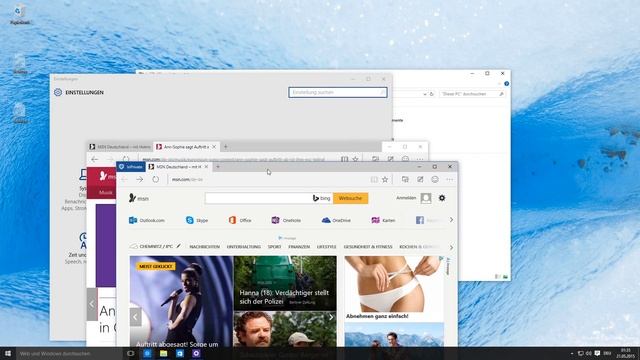Image resolution: width=640 pixels, height=360 pixels.
Task: Open new tab in back Edge window
Action: click(225, 147)
